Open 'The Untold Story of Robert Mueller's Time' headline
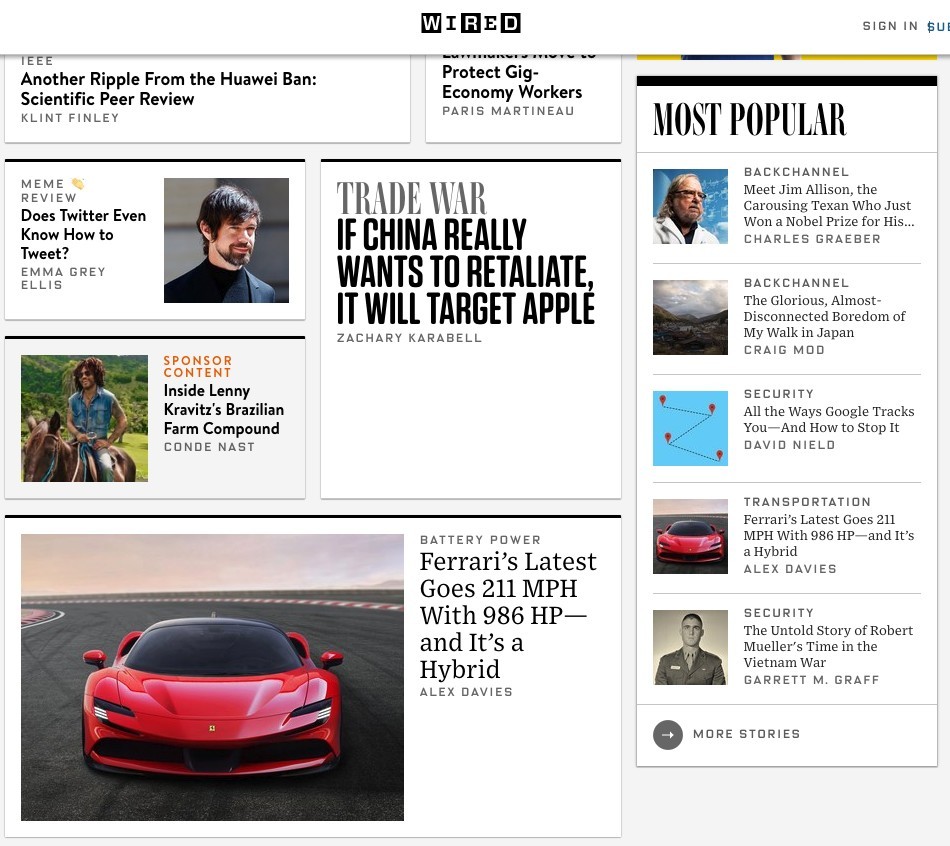The height and width of the screenshot is (846, 950). (828, 646)
